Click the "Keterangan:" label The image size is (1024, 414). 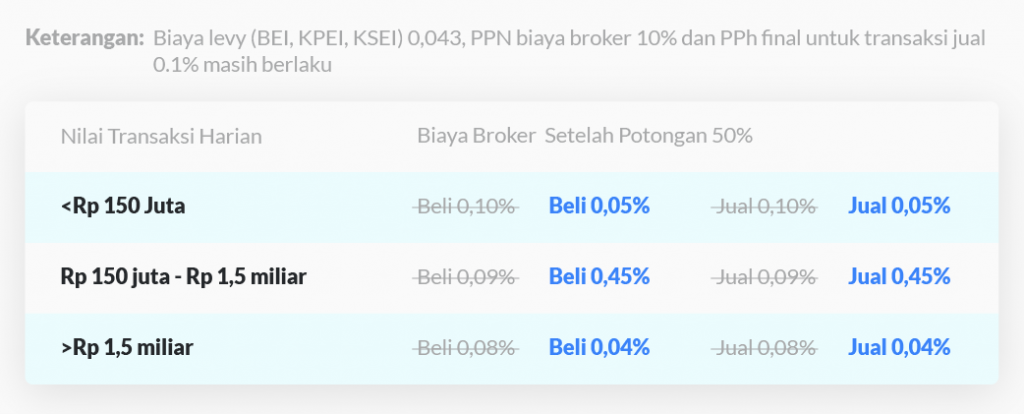(x=85, y=39)
